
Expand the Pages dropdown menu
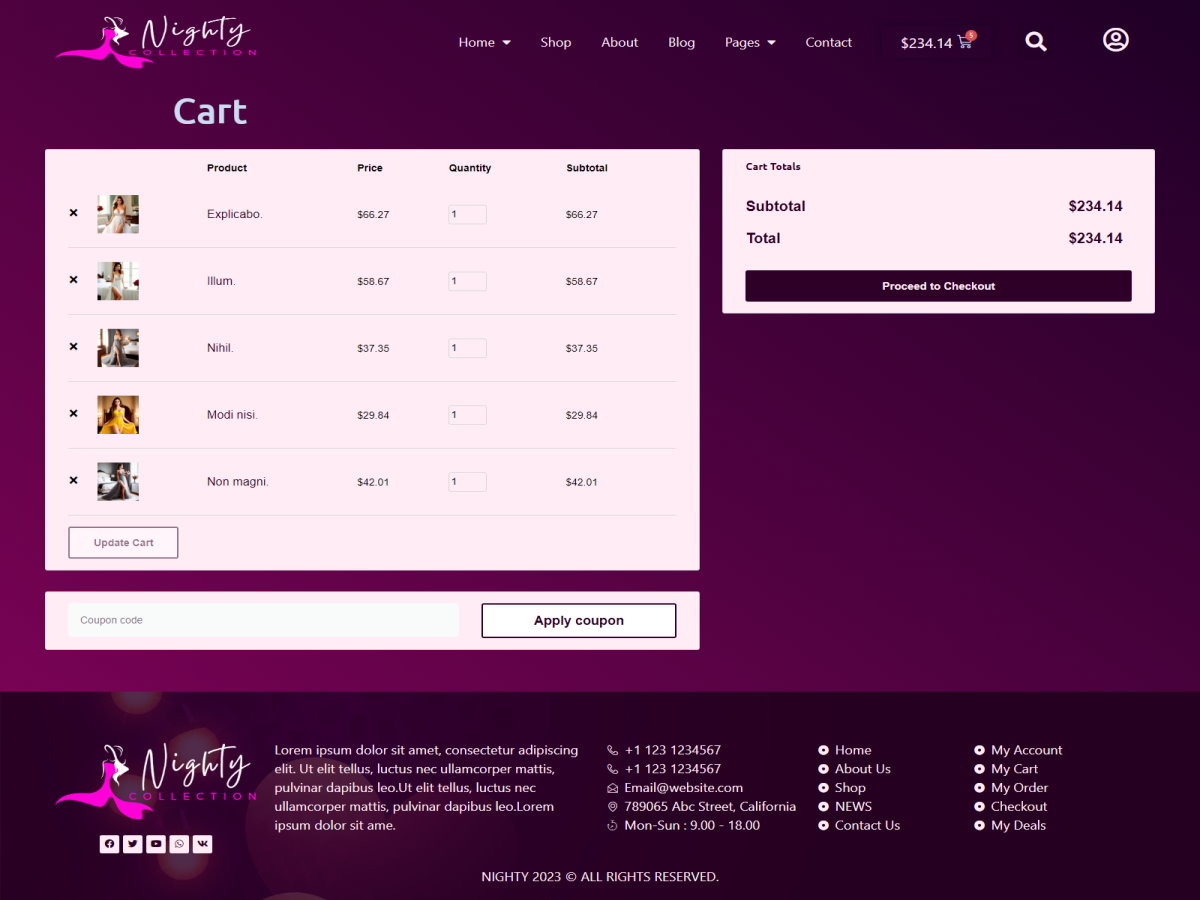click(x=750, y=42)
